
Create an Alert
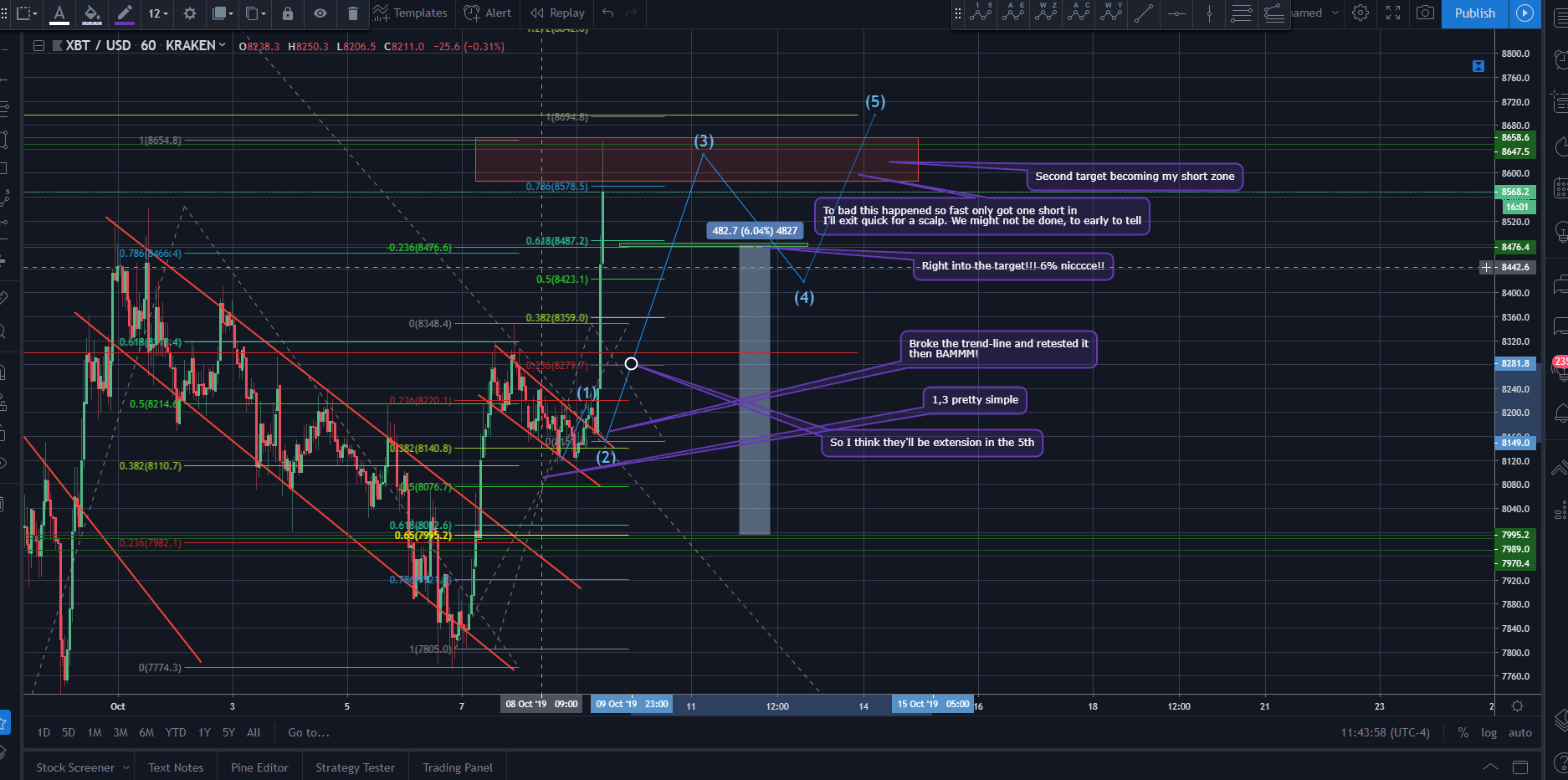(x=488, y=13)
